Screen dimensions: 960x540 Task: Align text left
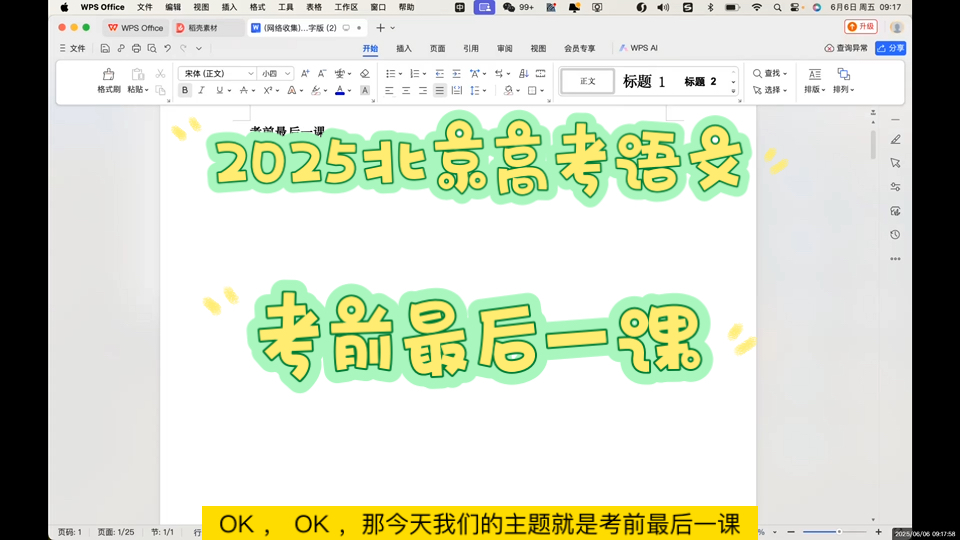389,91
